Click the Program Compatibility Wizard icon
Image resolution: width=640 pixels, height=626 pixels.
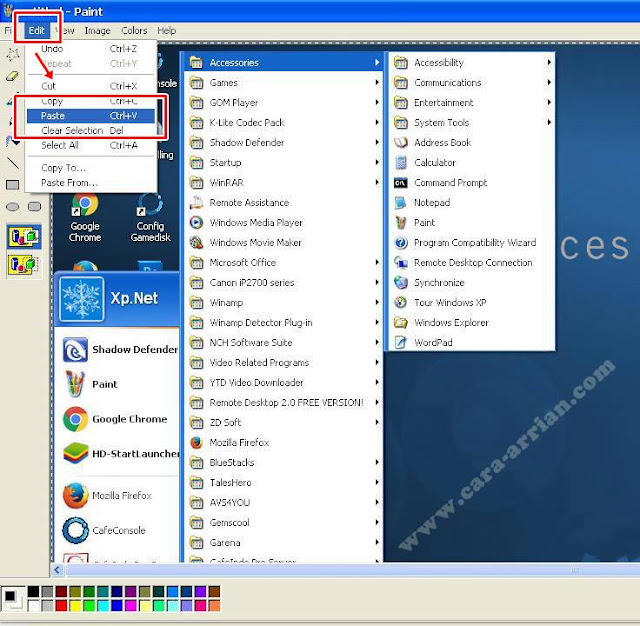(x=401, y=242)
